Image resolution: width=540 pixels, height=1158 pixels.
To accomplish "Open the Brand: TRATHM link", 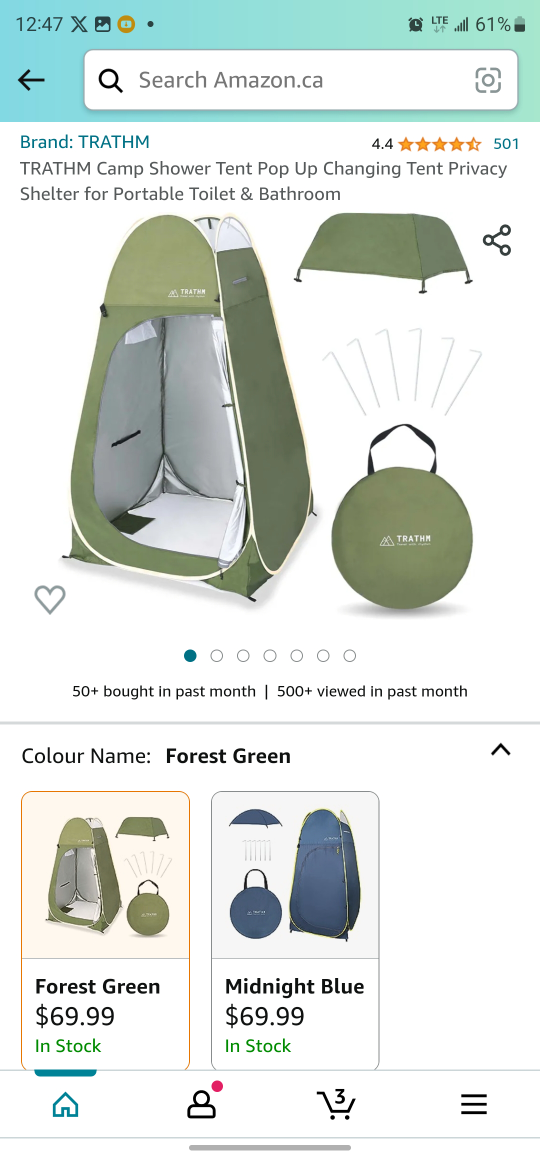I will (x=85, y=142).
